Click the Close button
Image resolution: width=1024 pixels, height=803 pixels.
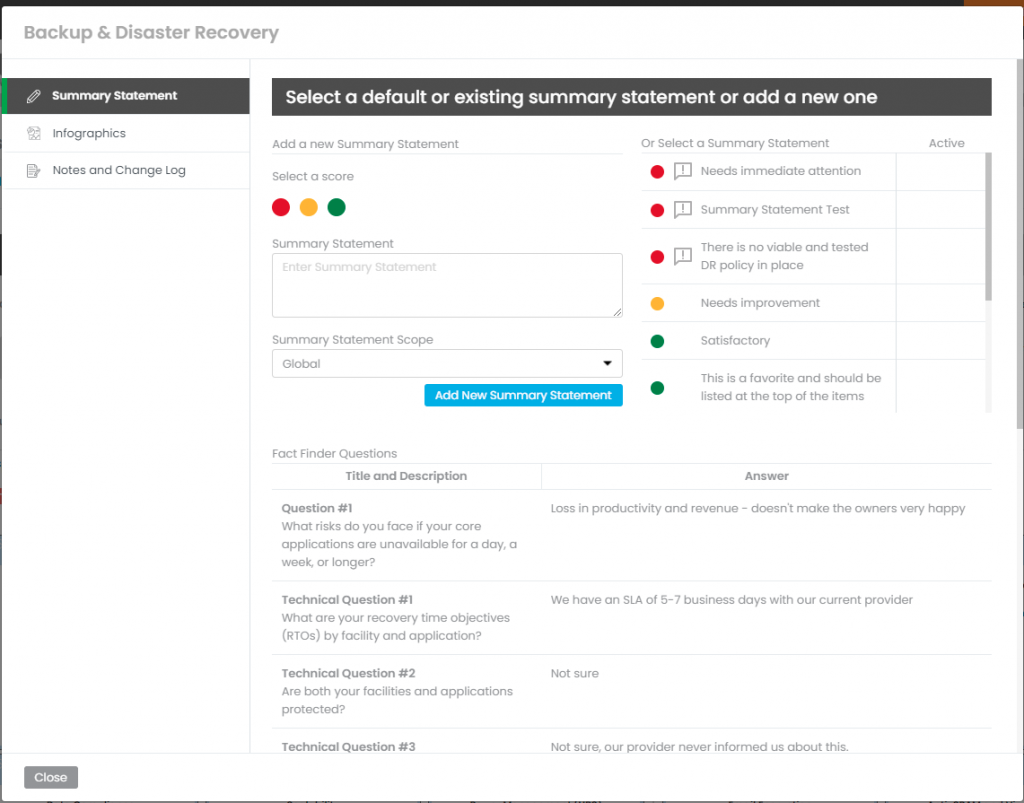click(x=51, y=777)
